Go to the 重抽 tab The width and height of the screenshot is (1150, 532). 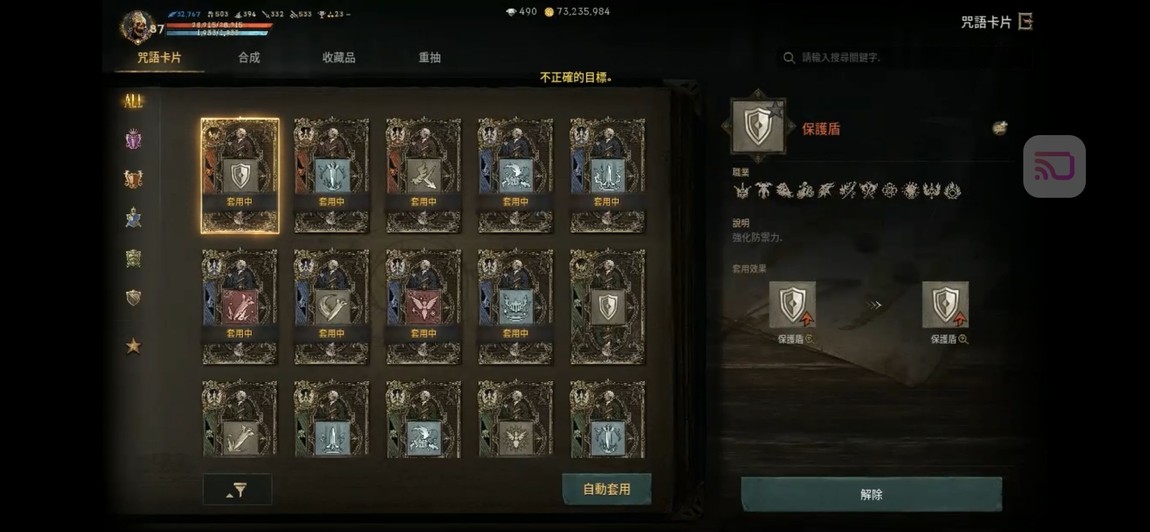tap(430, 57)
